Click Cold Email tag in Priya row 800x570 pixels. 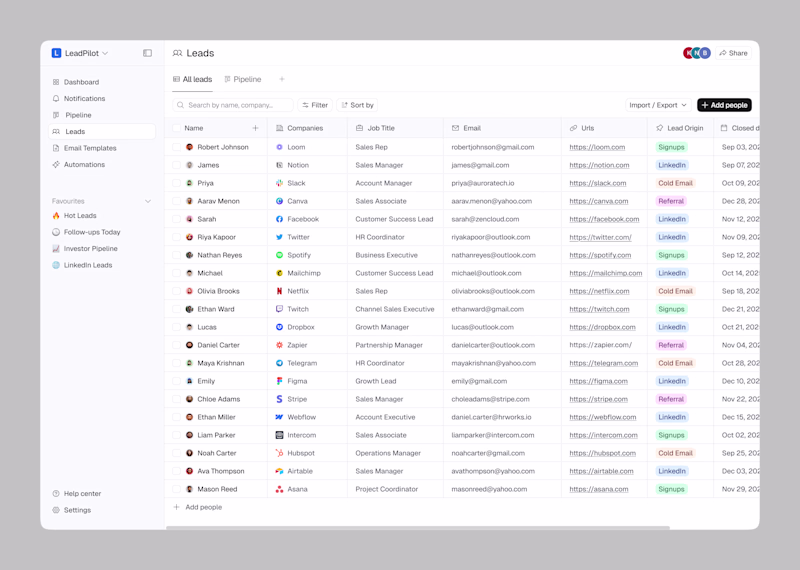point(676,183)
